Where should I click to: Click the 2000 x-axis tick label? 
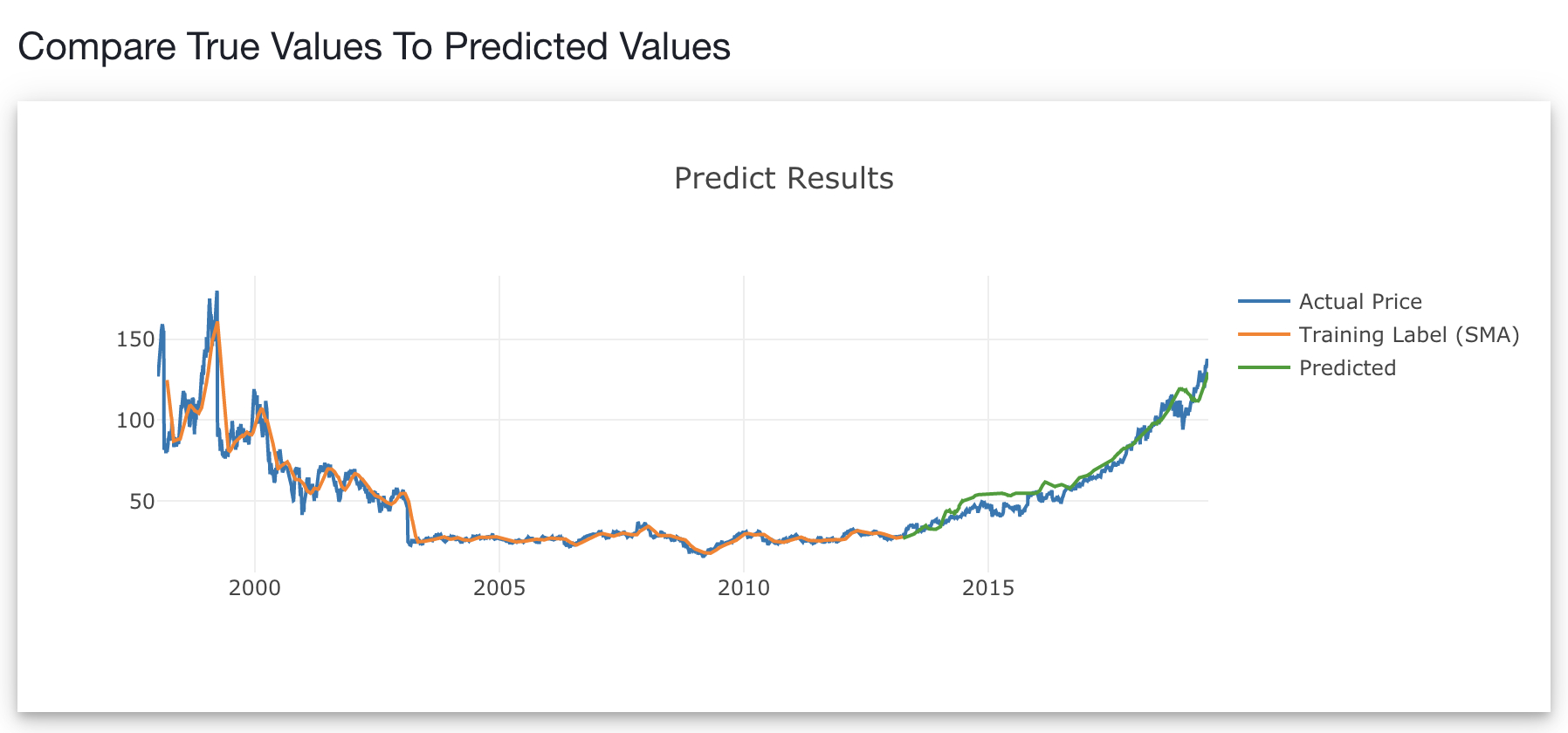(x=255, y=588)
